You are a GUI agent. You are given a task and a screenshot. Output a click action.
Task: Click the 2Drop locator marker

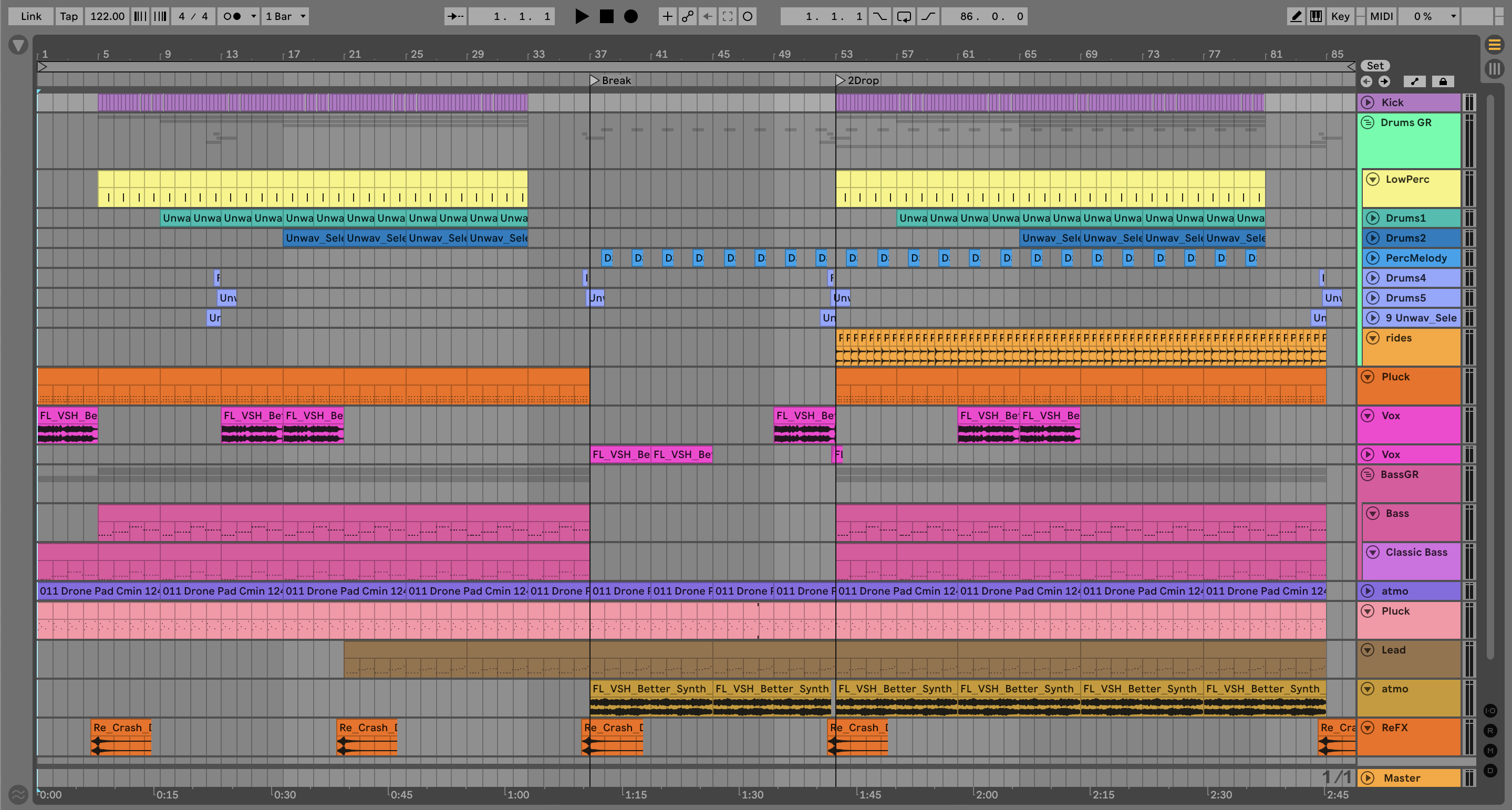pyautogui.click(x=841, y=80)
